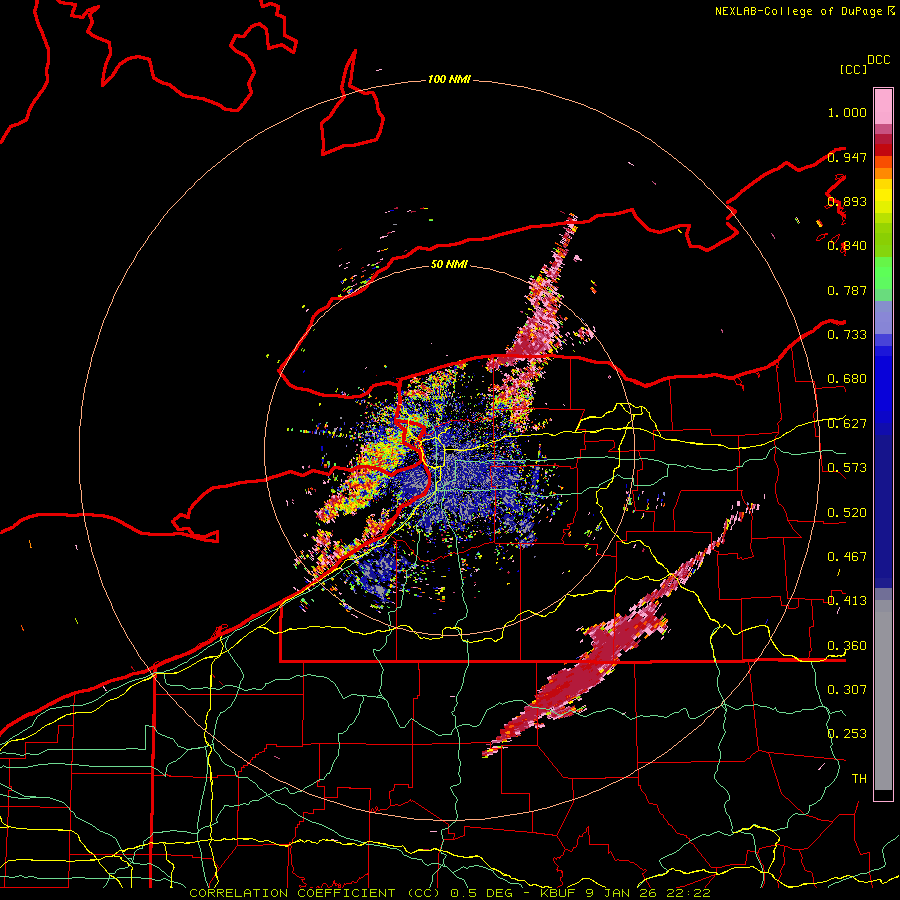
Task: Select the 0.893 scale value
Action: (x=847, y=201)
